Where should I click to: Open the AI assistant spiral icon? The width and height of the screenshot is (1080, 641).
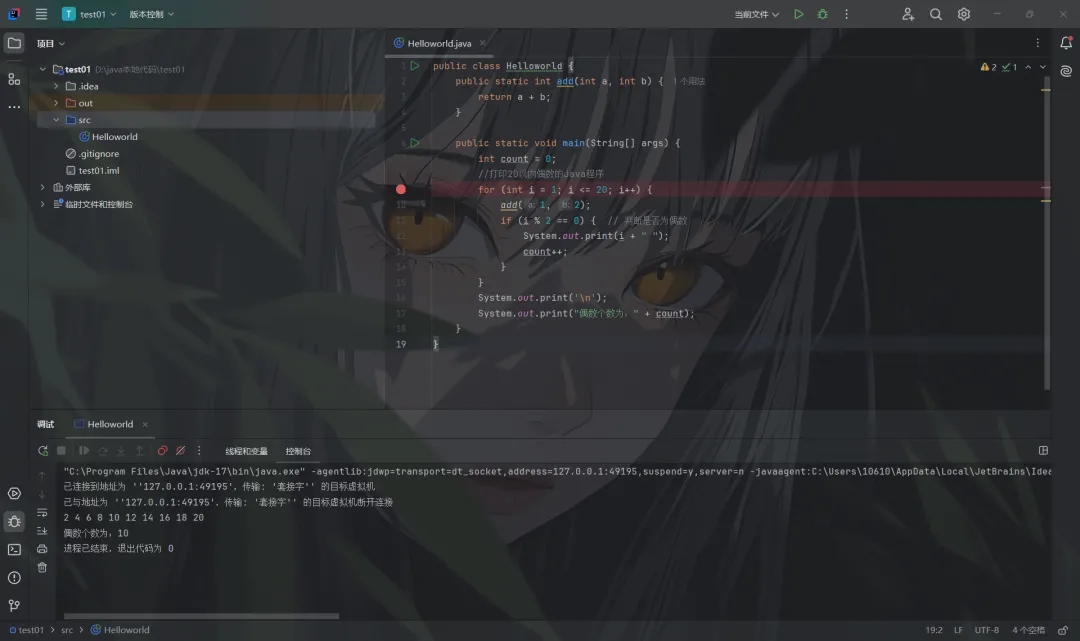[1066, 71]
